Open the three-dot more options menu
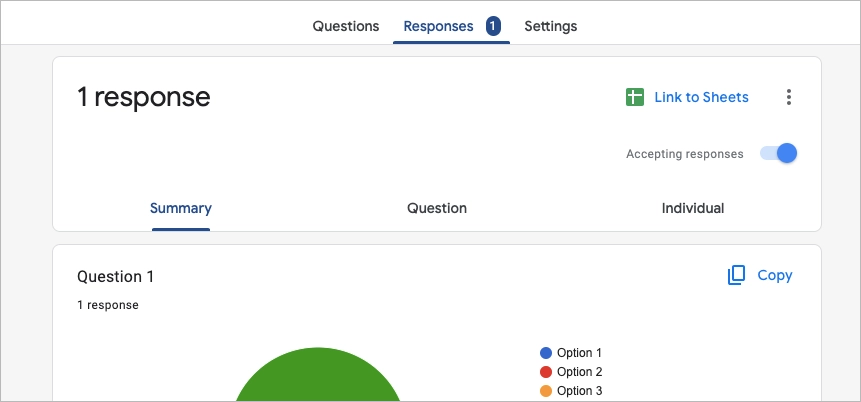Screen dimensions: 861x402 [789, 97]
